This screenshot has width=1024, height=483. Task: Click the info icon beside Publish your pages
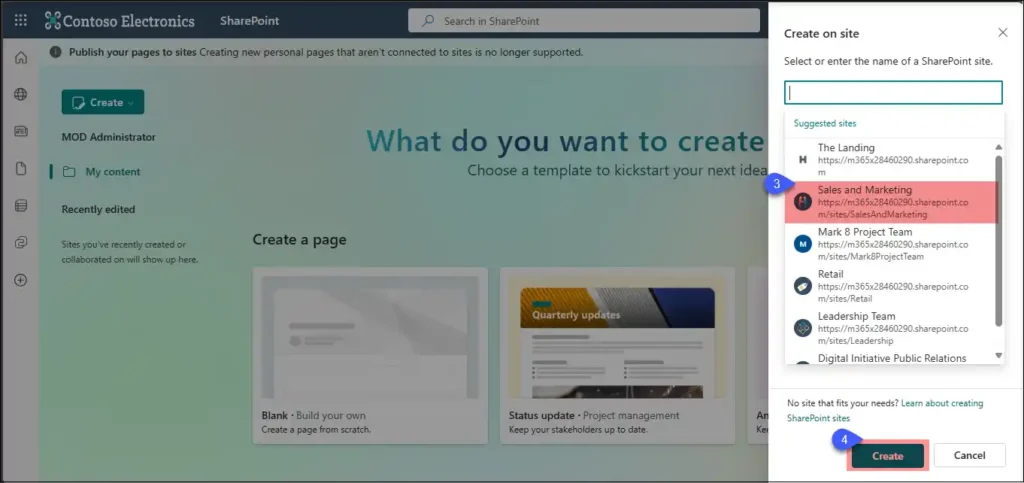[x=56, y=52]
